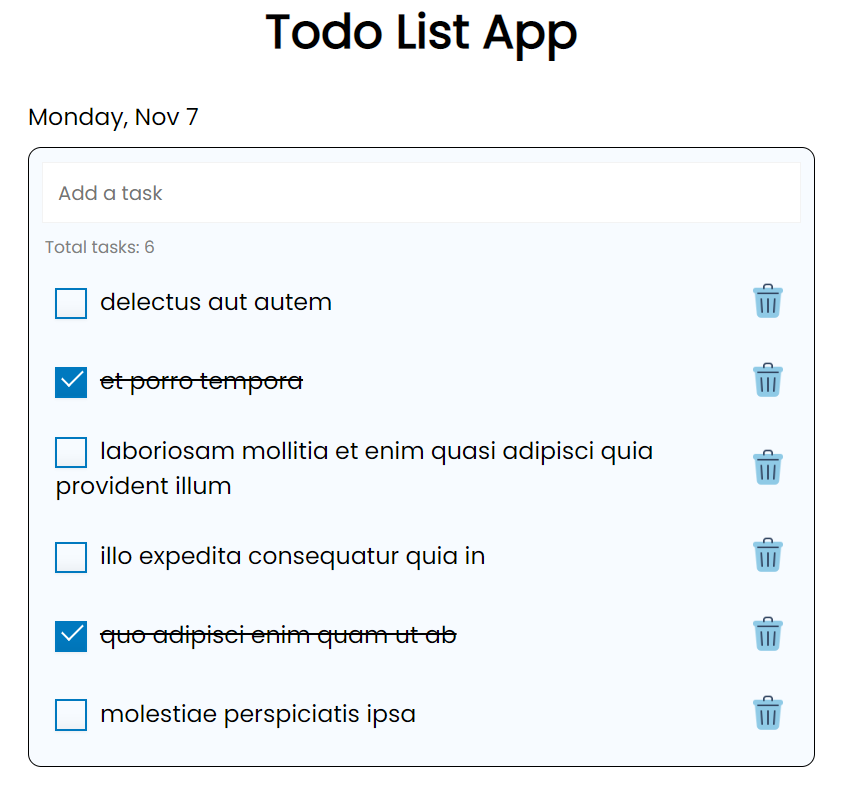
Task: Delete the task 'illo expedita consequatur quia in'
Action: coord(768,556)
